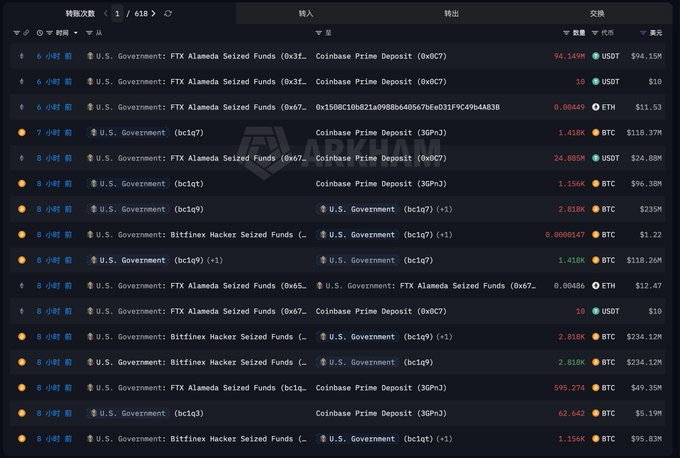This screenshot has width=680, height=458.
Task: Open the 8 小时 前 link on the $24.88M row
Action: [54, 158]
